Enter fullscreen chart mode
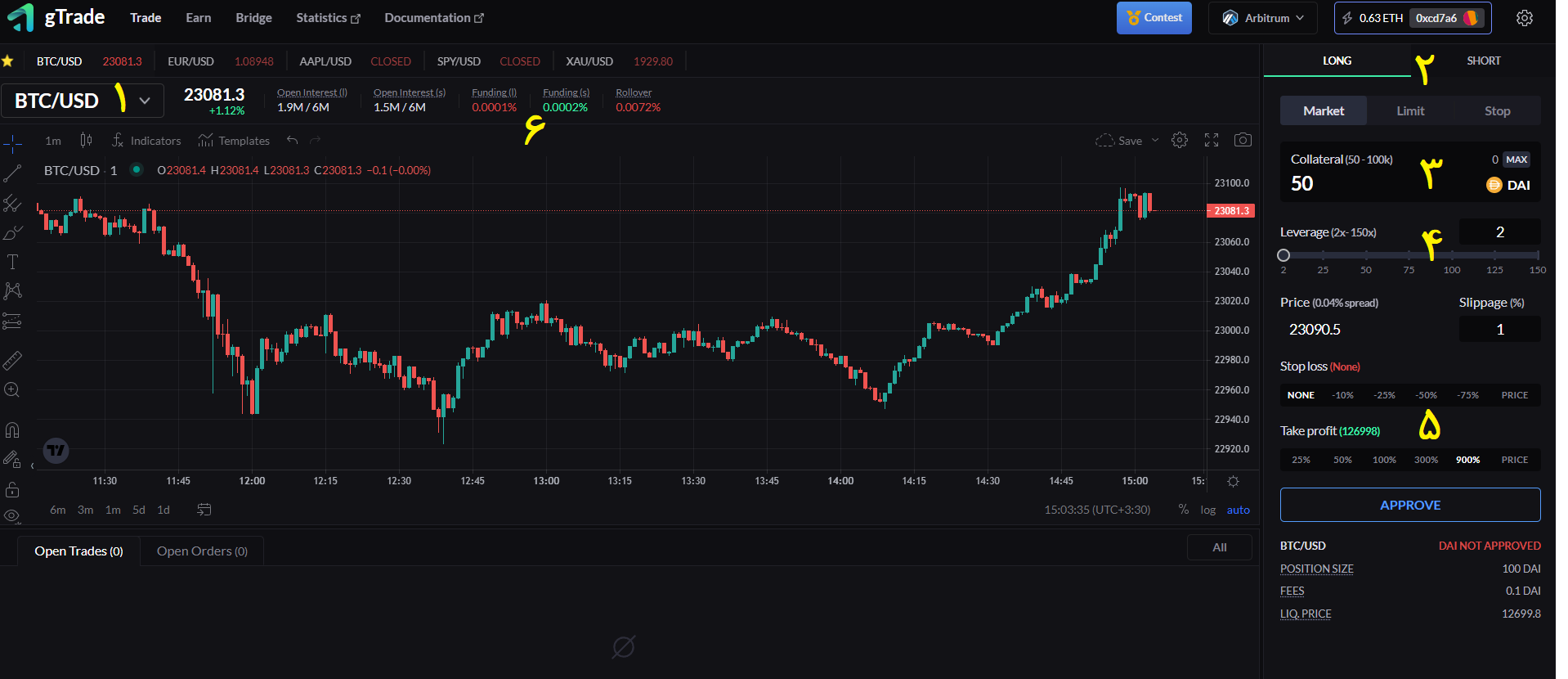This screenshot has width=1568, height=679. [1212, 140]
